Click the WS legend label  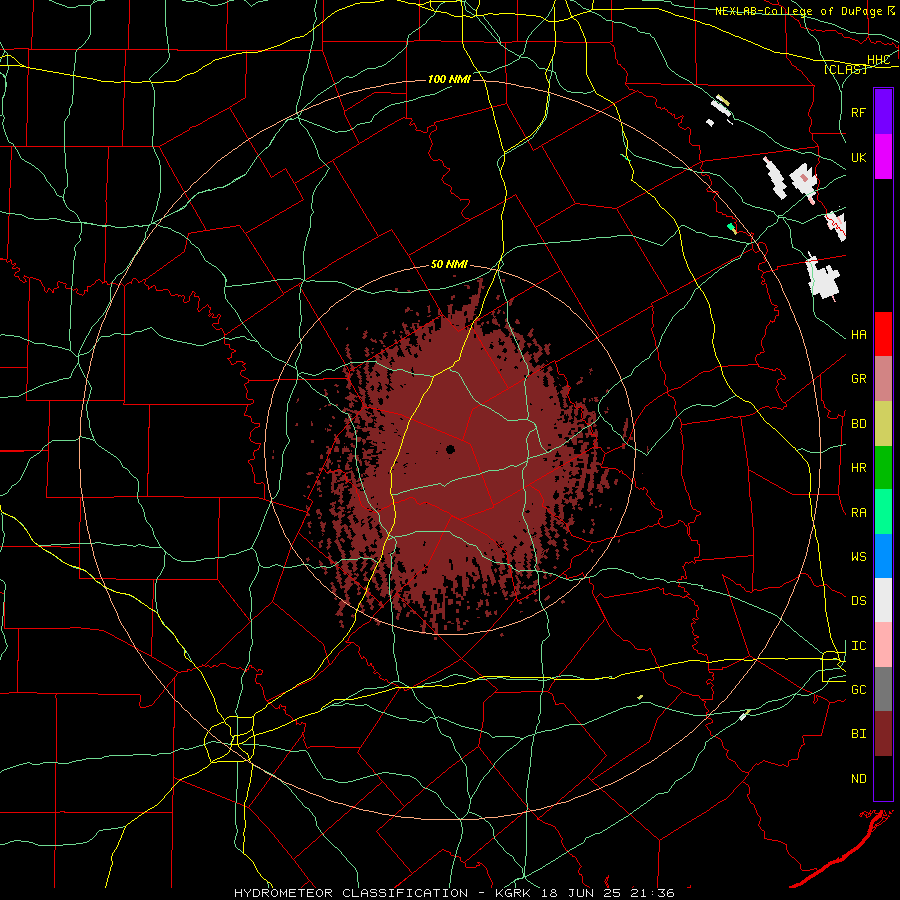pos(858,557)
